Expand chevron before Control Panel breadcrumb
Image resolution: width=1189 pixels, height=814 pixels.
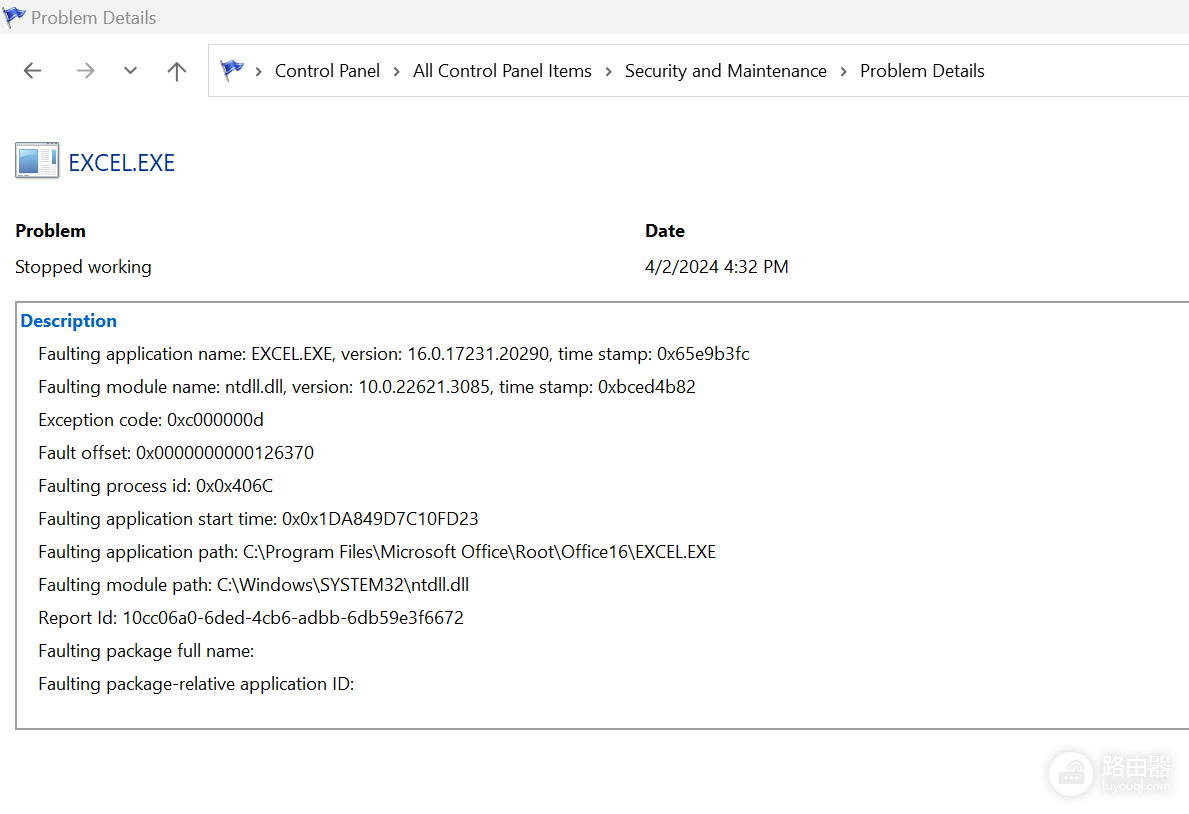[x=259, y=71]
